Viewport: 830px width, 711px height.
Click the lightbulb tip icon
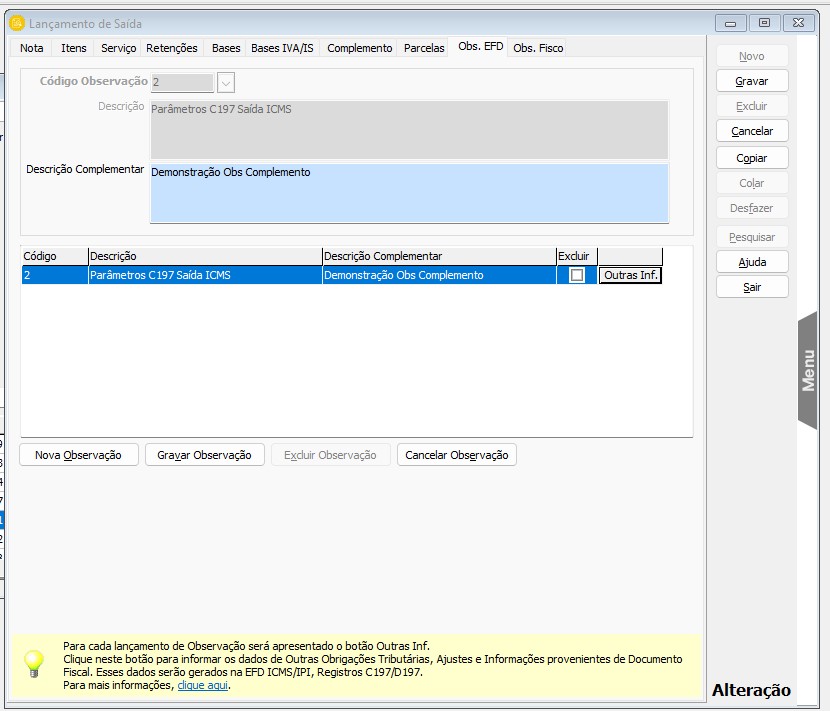35,664
